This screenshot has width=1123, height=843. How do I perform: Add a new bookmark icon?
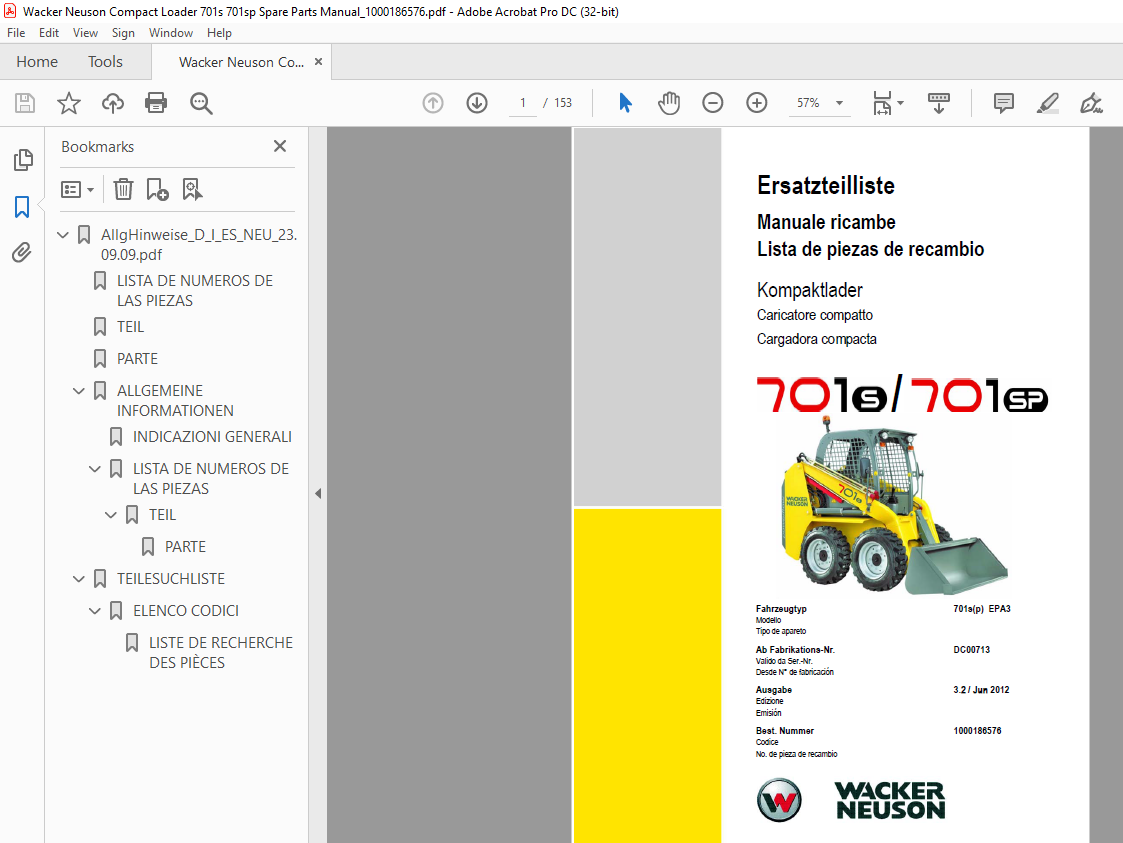tap(157, 190)
